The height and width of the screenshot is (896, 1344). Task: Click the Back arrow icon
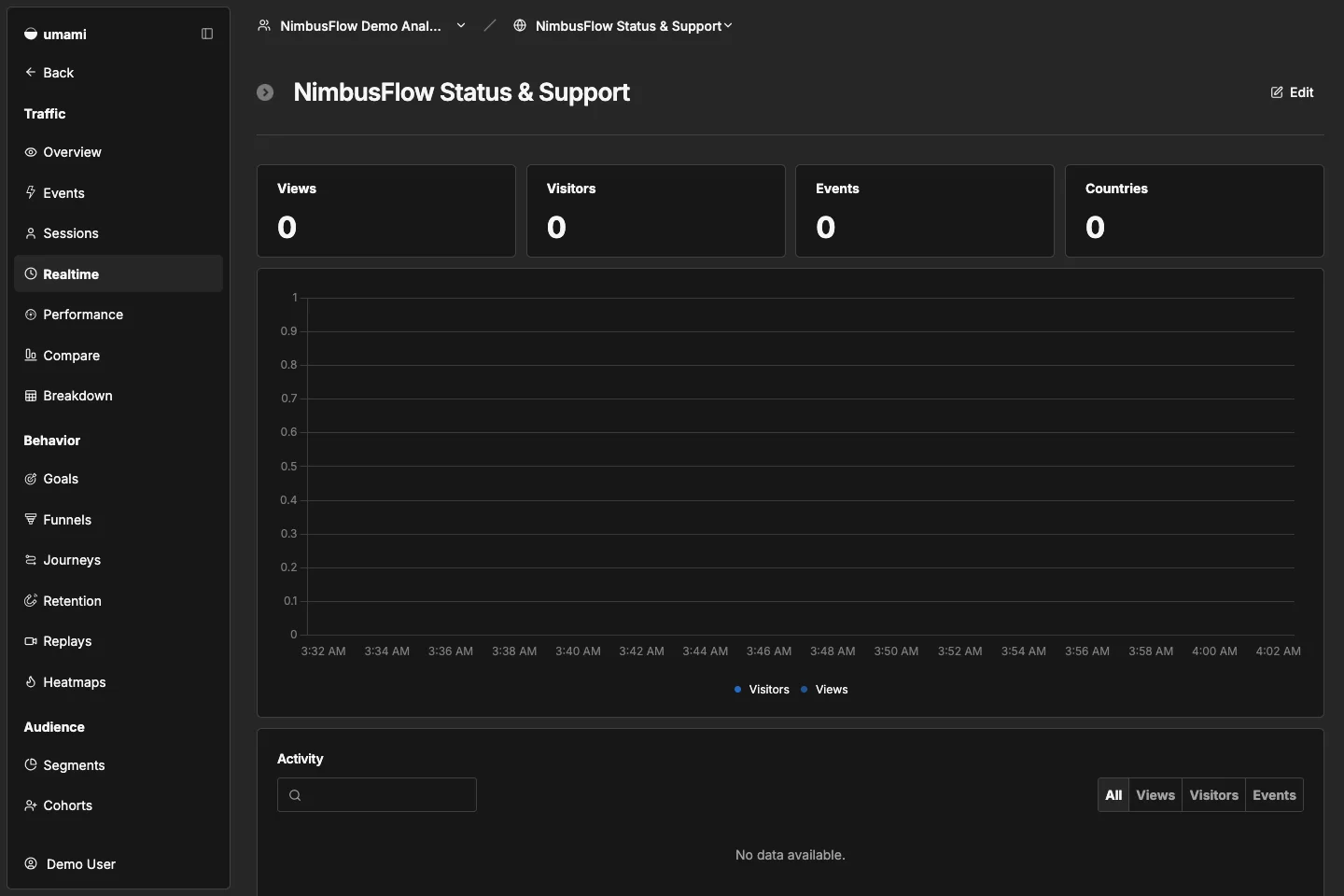31,72
